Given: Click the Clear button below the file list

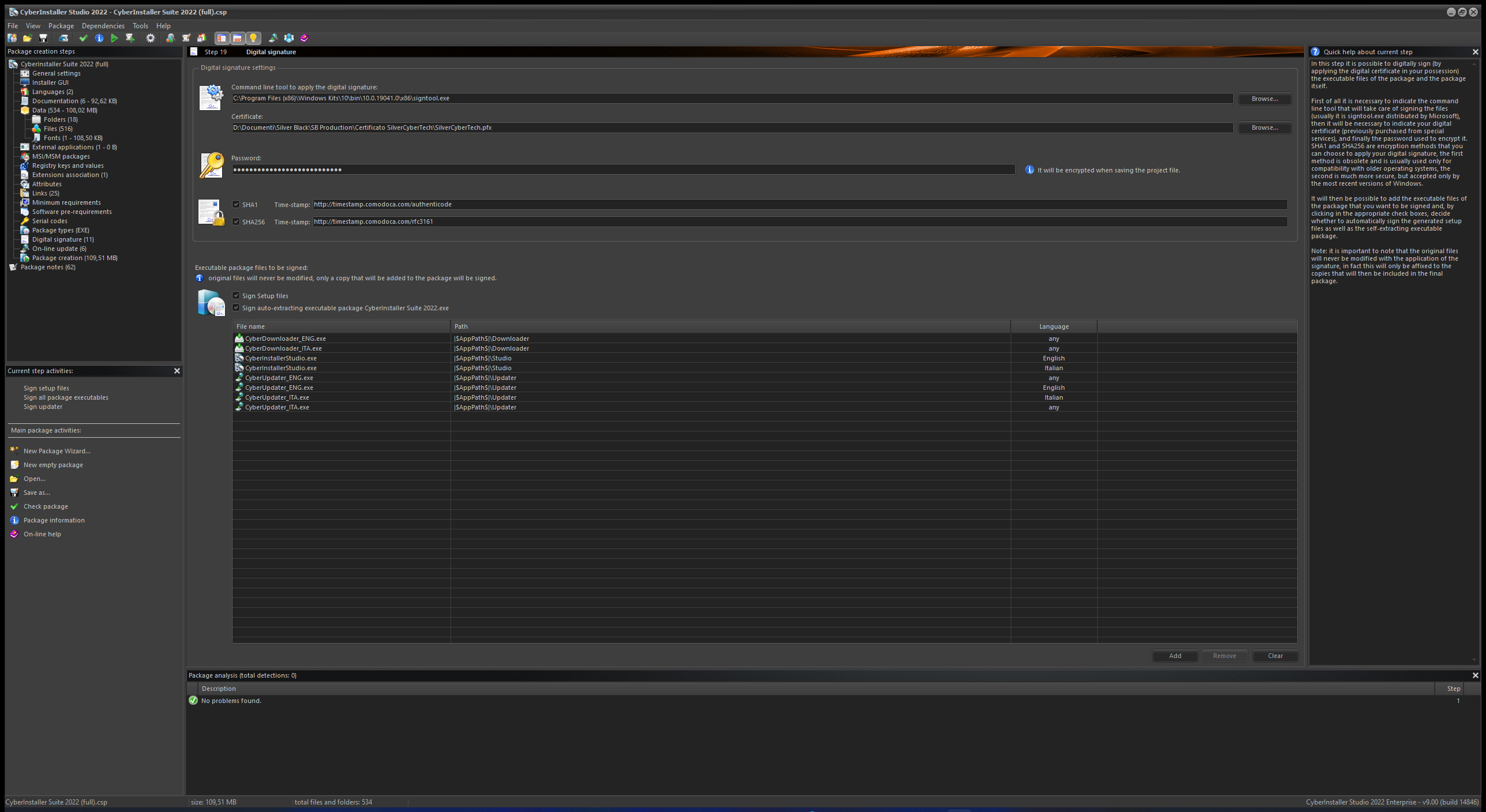Looking at the screenshot, I should (x=1275, y=656).
